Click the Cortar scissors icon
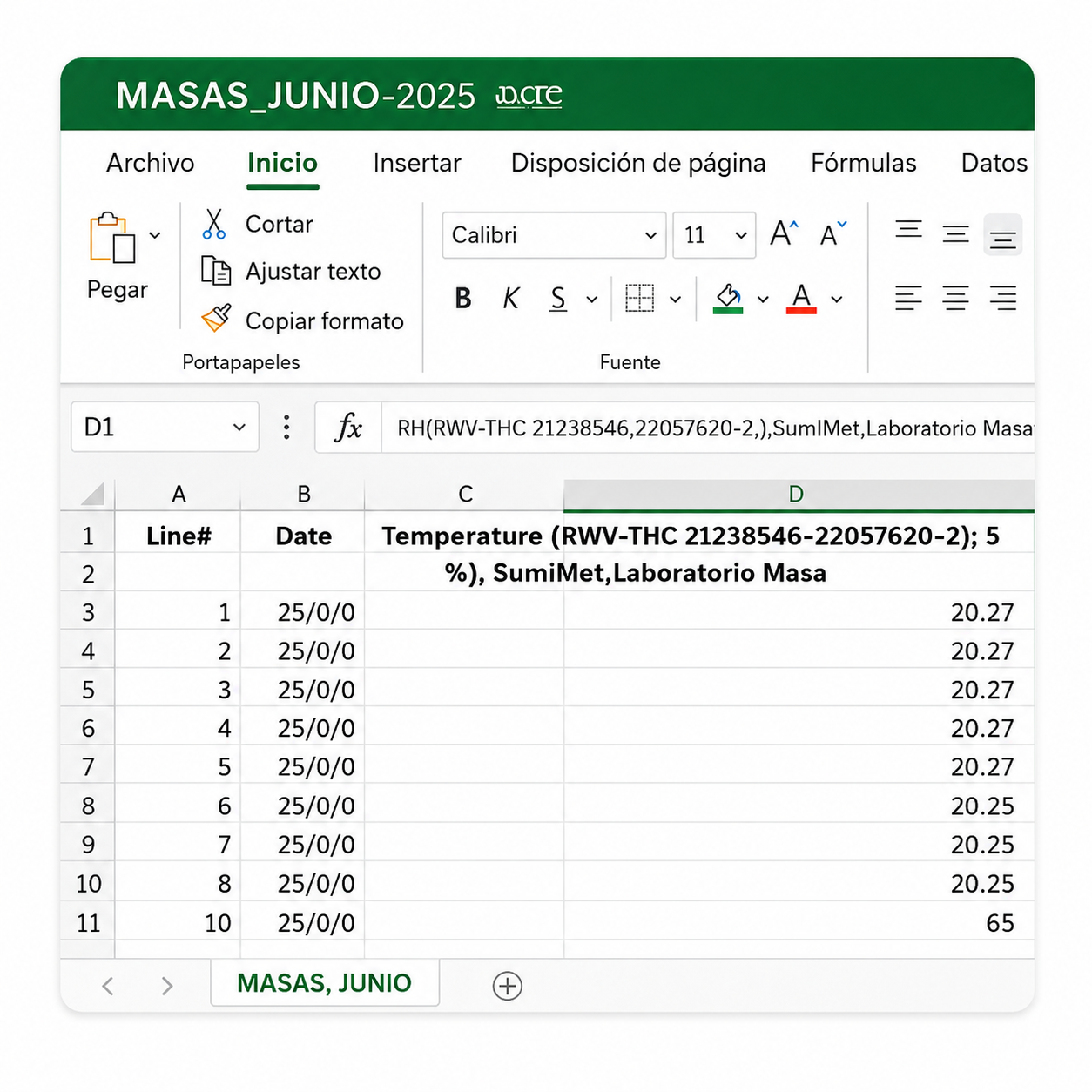1092x1092 pixels. tap(213, 224)
